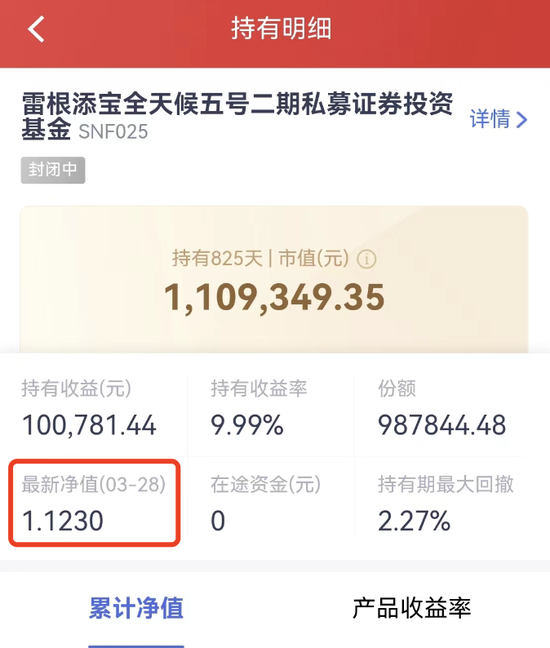
Task: Tap the 份额 value 987844.48
Action: pyautogui.click(x=442, y=425)
